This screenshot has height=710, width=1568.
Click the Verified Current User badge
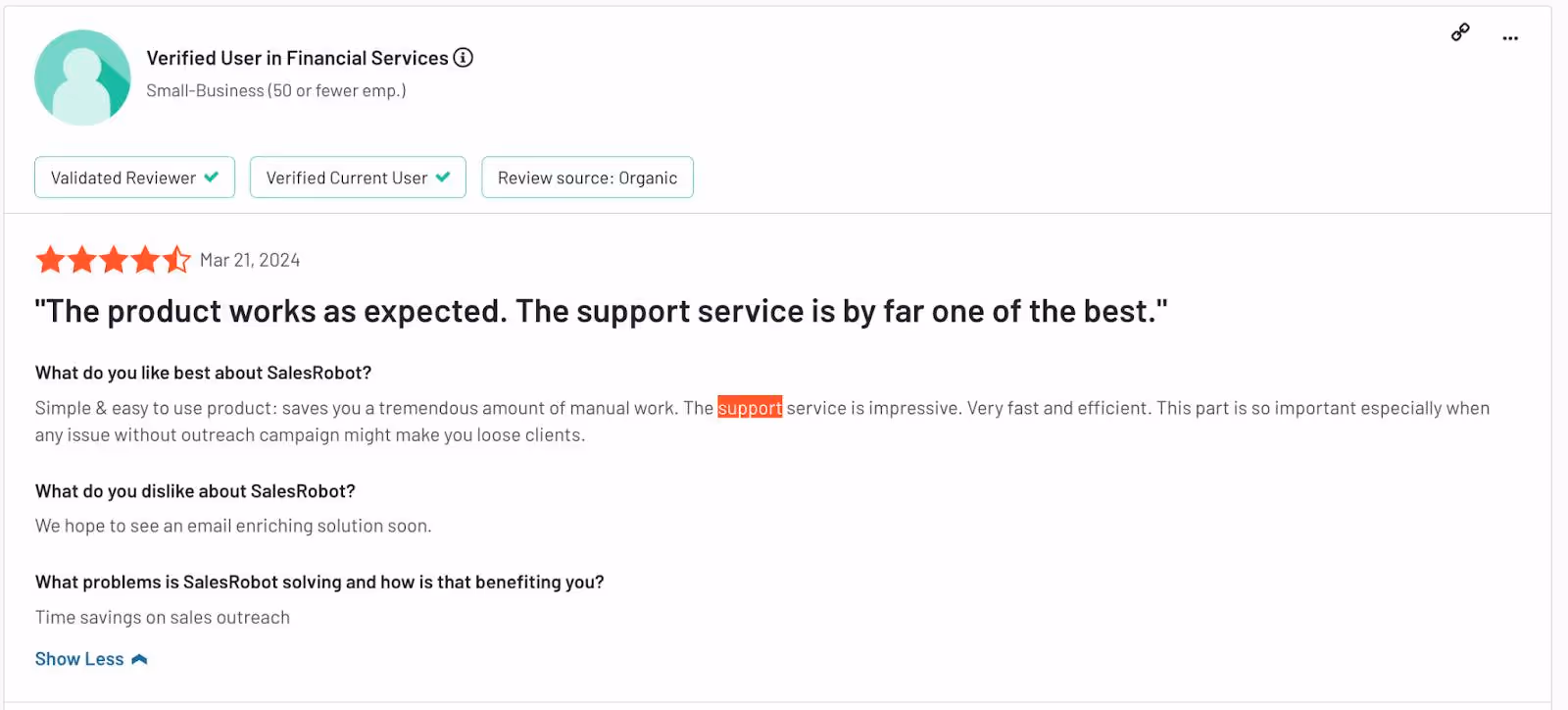pyautogui.click(x=358, y=177)
